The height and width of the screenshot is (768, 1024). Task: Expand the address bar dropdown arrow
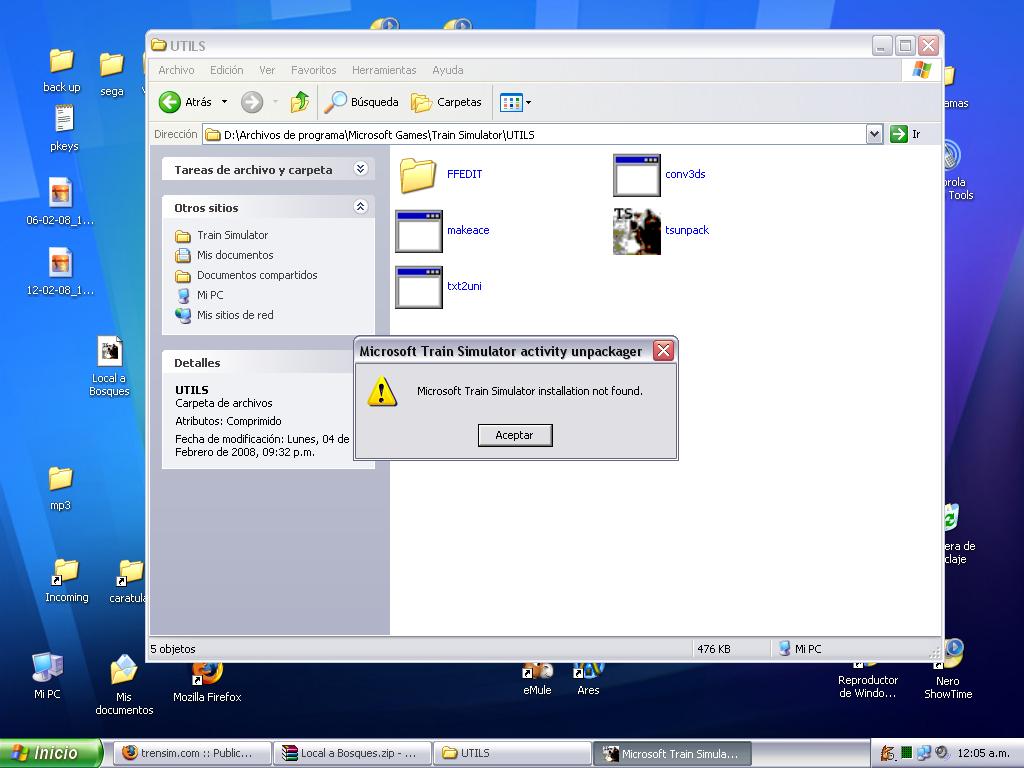(874, 134)
